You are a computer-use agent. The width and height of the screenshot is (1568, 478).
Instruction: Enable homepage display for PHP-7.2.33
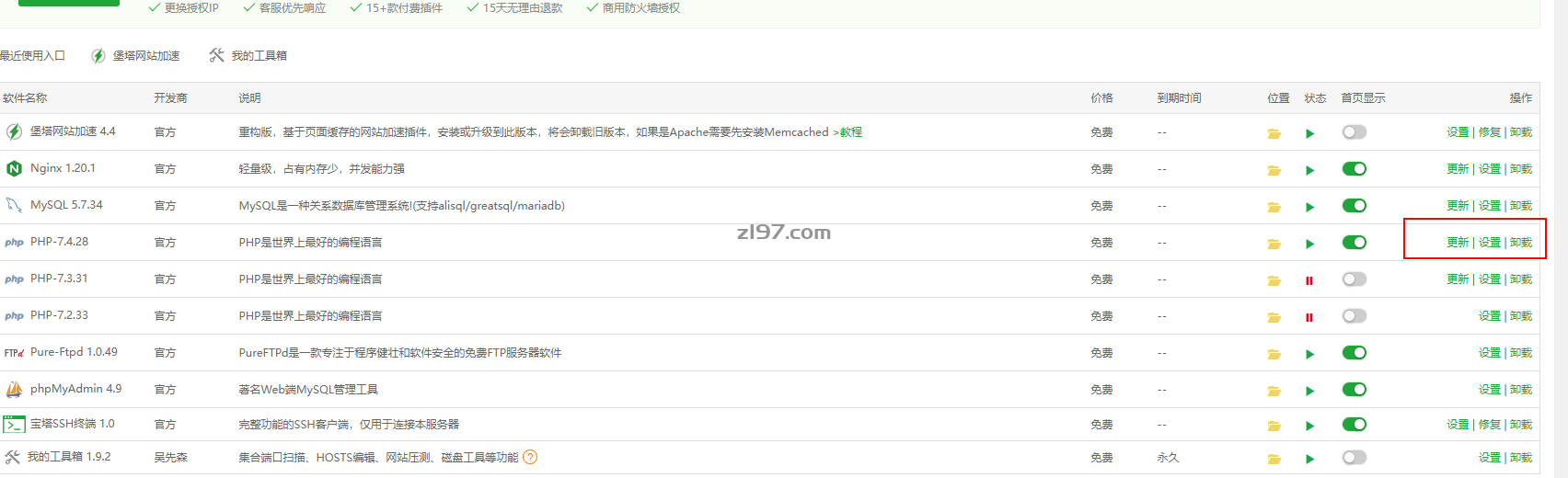coord(1354,315)
